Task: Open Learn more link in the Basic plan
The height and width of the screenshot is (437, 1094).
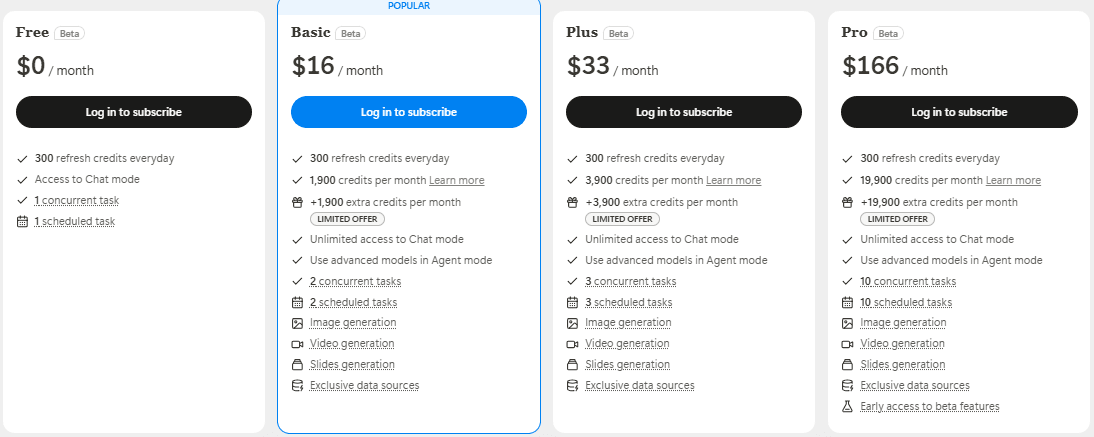Action: click(456, 181)
